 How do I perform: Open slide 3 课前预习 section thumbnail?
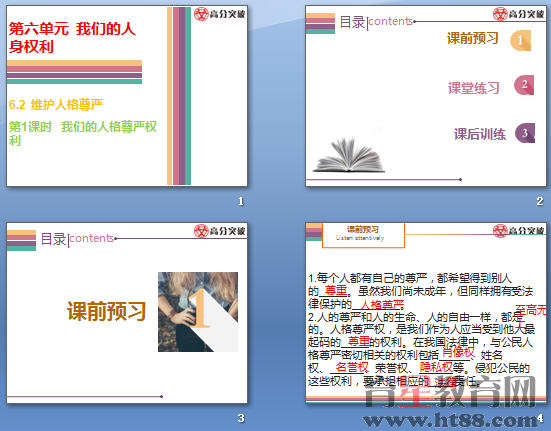pyautogui.click(x=127, y=313)
